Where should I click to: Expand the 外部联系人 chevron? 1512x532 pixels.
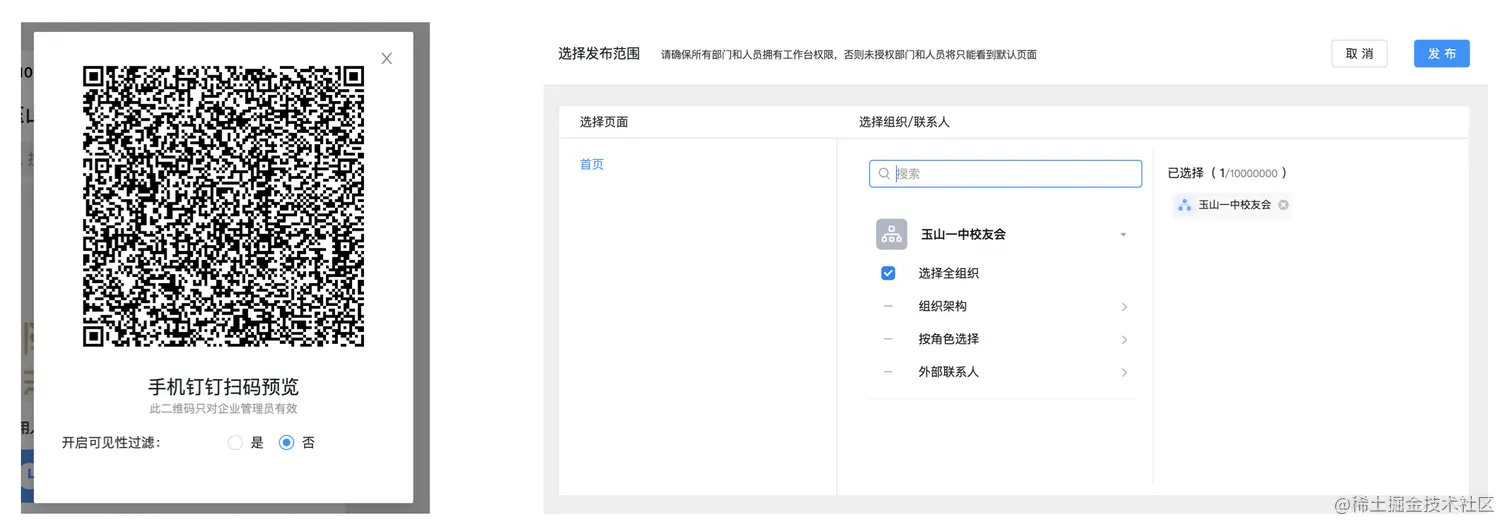[1124, 372]
